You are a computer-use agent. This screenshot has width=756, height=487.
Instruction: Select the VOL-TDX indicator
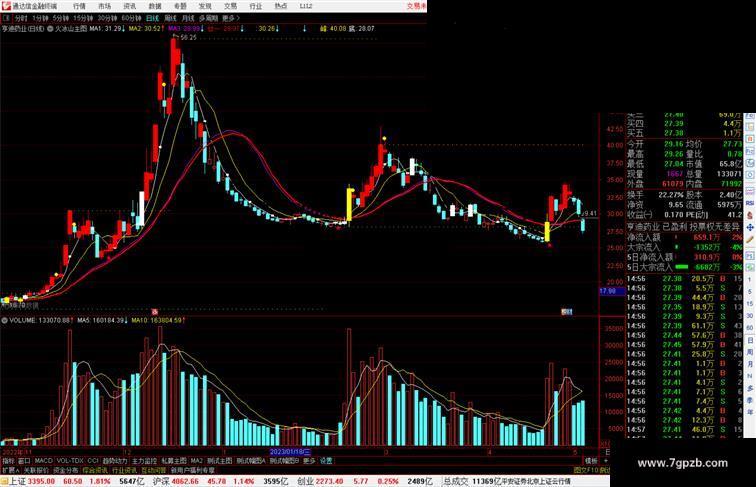pos(70,461)
